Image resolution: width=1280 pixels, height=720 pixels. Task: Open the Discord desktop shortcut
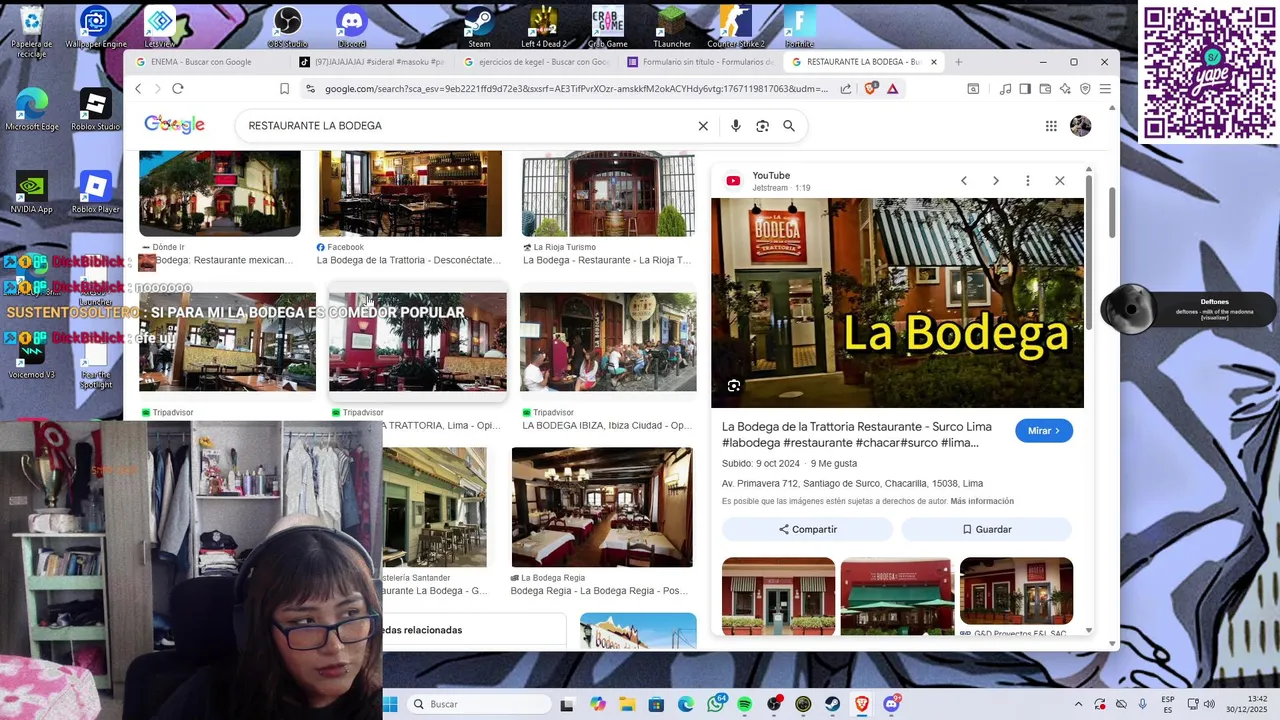coord(352,26)
